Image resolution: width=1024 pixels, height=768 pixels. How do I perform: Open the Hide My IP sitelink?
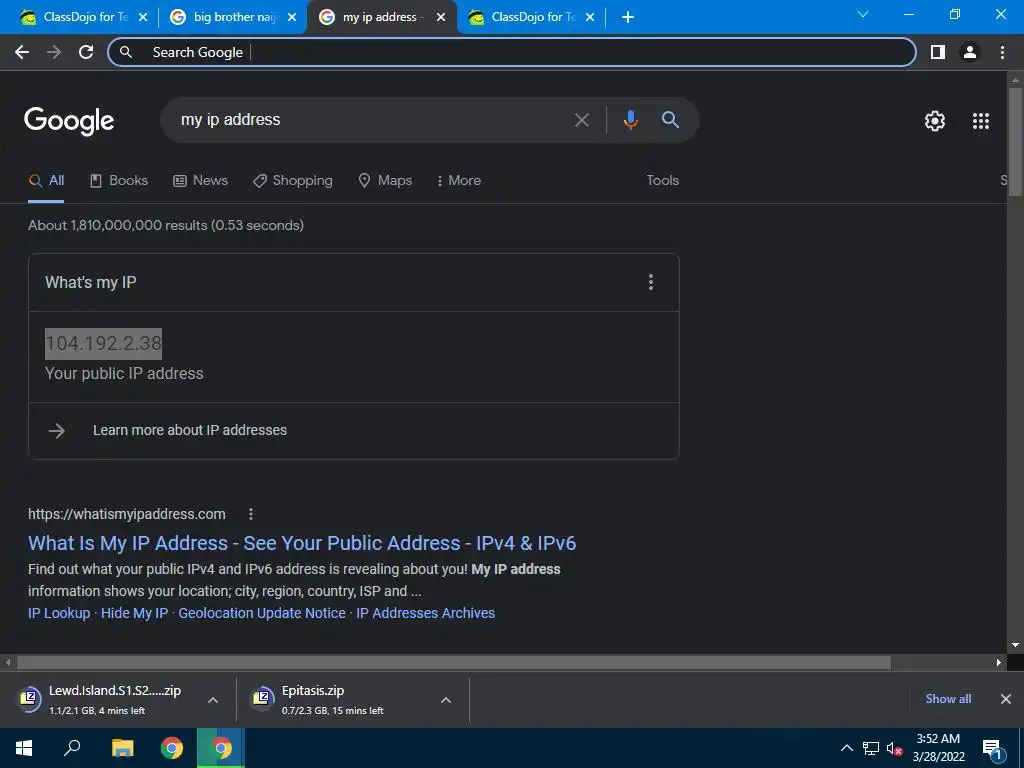pyautogui.click(x=134, y=613)
